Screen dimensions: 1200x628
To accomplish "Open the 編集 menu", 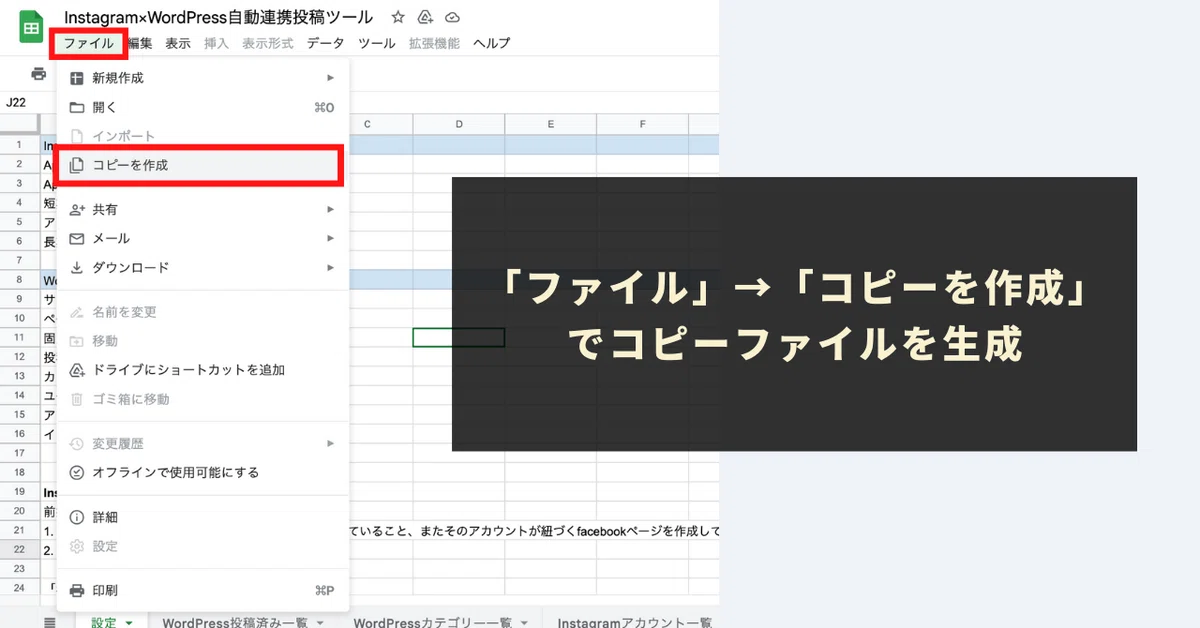I will point(140,43).
